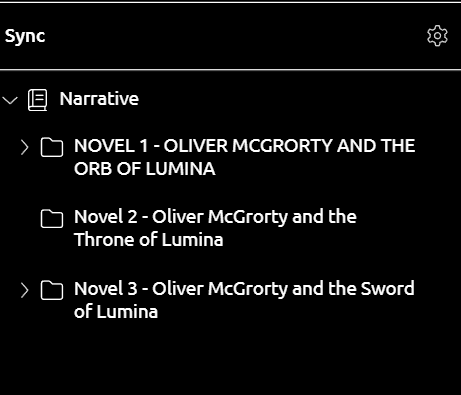Viewport: 461px width, 395px height.
Task: Open Sync settings via the gear icon
Action: [437, 36]
